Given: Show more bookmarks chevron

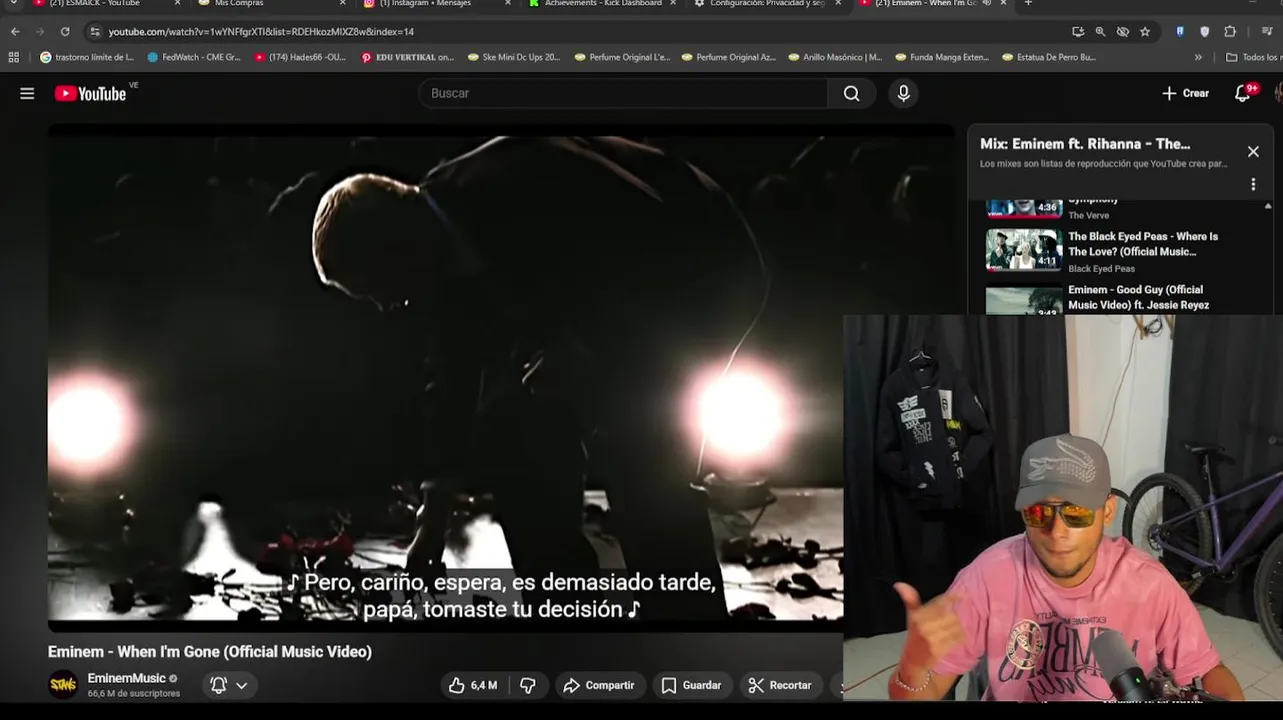Looking at the screenshot, I should [1198, 57].
